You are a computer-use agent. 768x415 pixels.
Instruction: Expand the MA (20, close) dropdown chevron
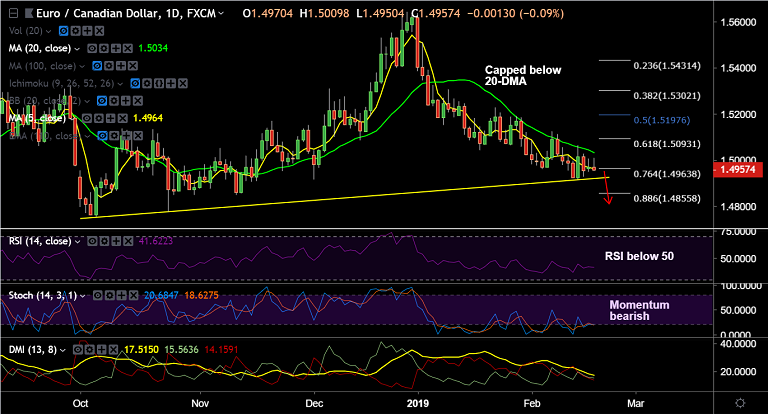[x=77, y=49]
